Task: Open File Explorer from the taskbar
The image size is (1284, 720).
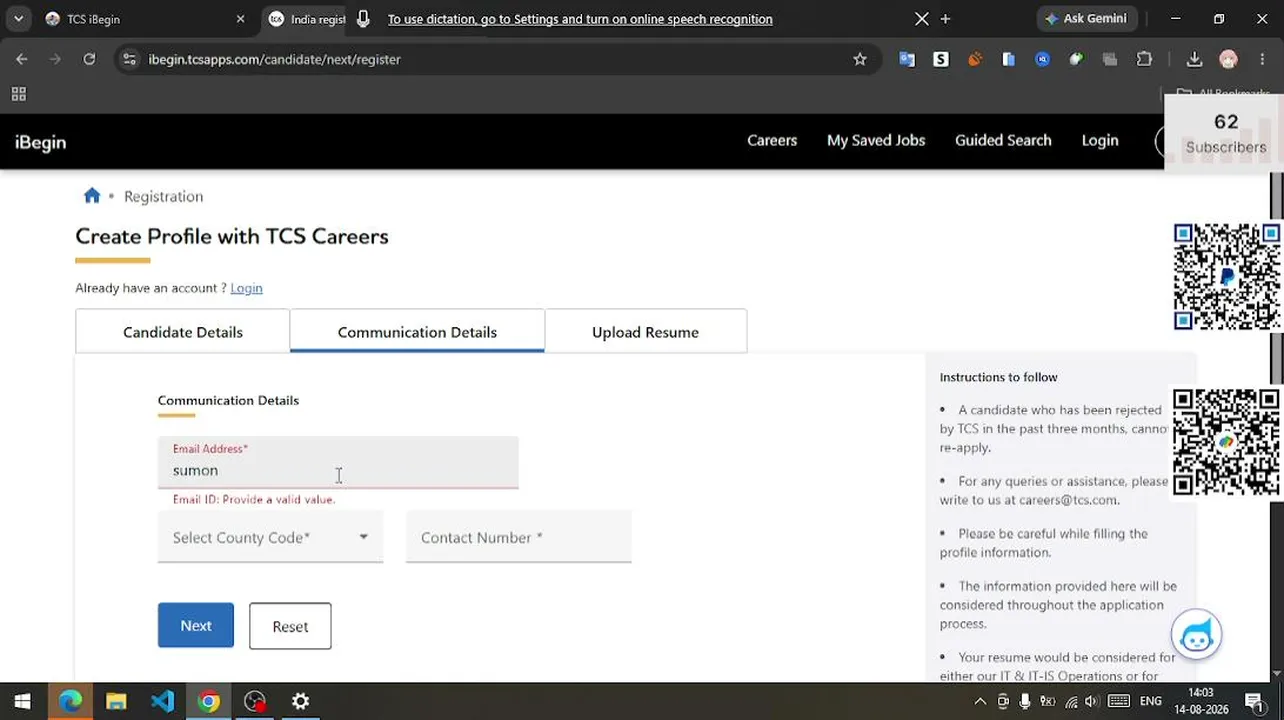Action: coord(116,701)
